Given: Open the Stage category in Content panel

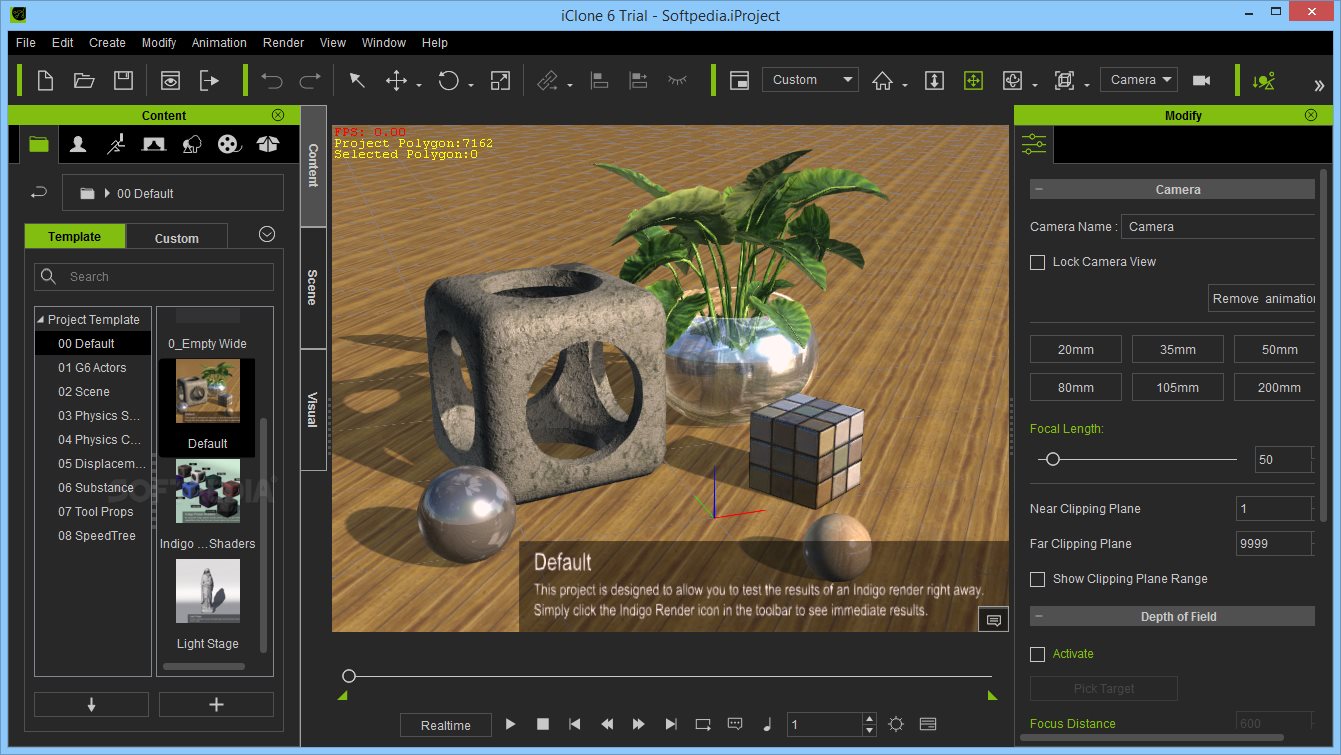Looking at the screenshot, I should [x=153, y=144].
